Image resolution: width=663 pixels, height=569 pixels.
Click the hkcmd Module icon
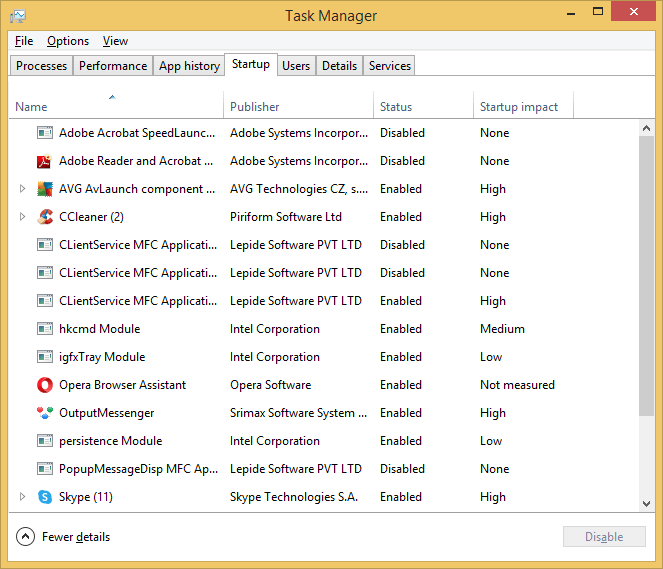[x=44, y=329]
